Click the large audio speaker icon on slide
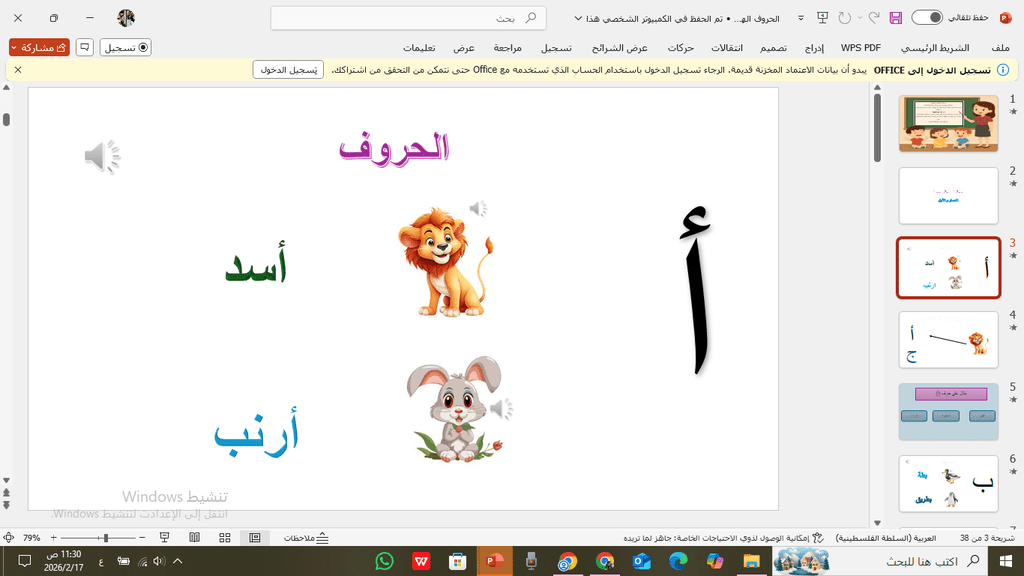 click(103, 157)
